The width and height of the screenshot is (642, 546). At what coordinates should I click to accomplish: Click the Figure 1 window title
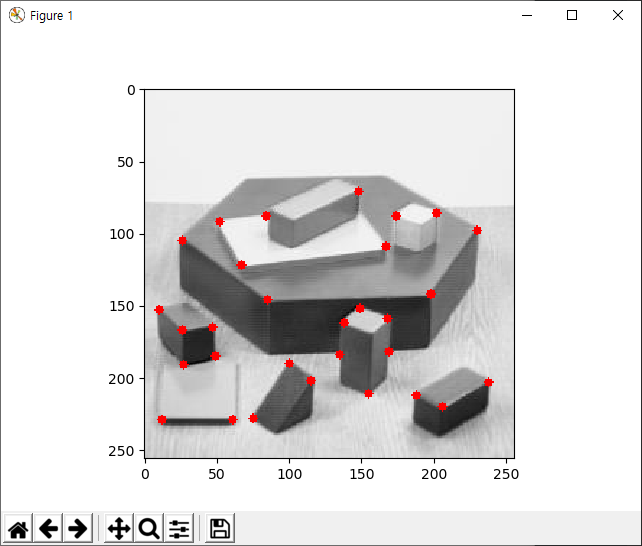tap(52, 16)
